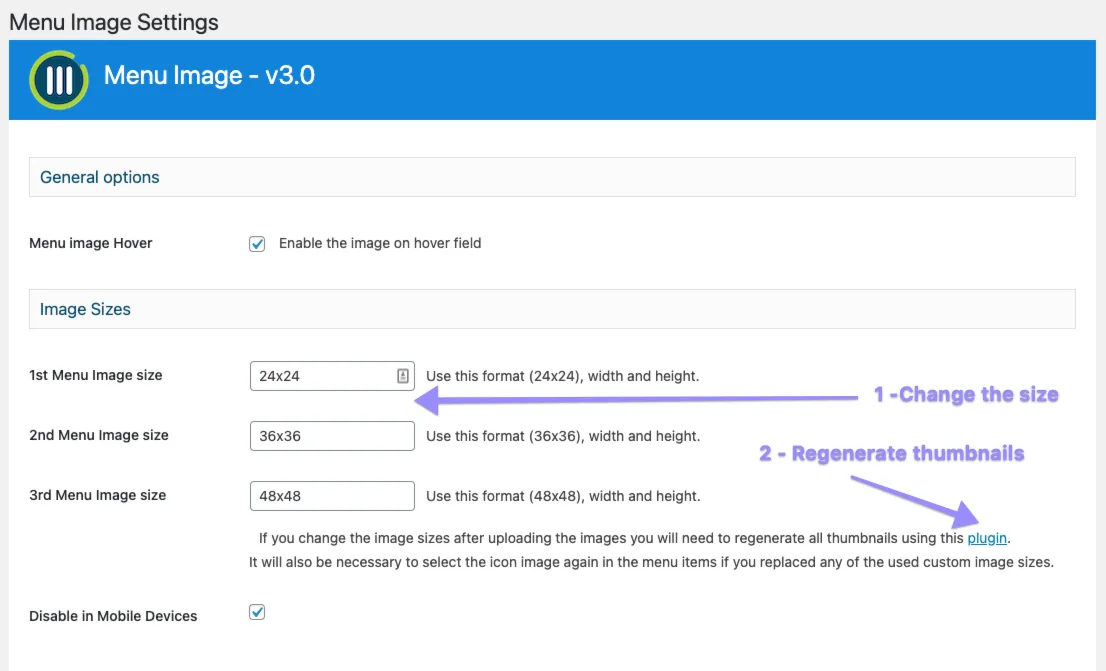Viewport: 1106px width, 671px height.
Task: Toggle the Menu image Hover checkbox
Action: click(x=257, y=243)
